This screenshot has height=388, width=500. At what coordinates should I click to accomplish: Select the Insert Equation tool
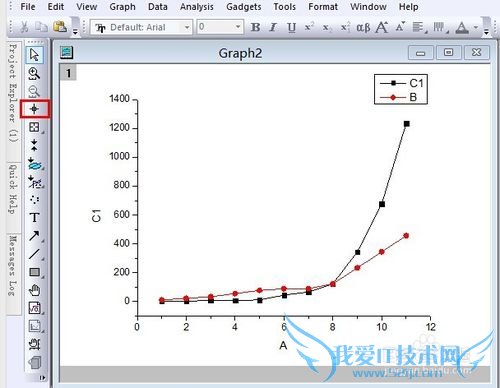(34, 308)
